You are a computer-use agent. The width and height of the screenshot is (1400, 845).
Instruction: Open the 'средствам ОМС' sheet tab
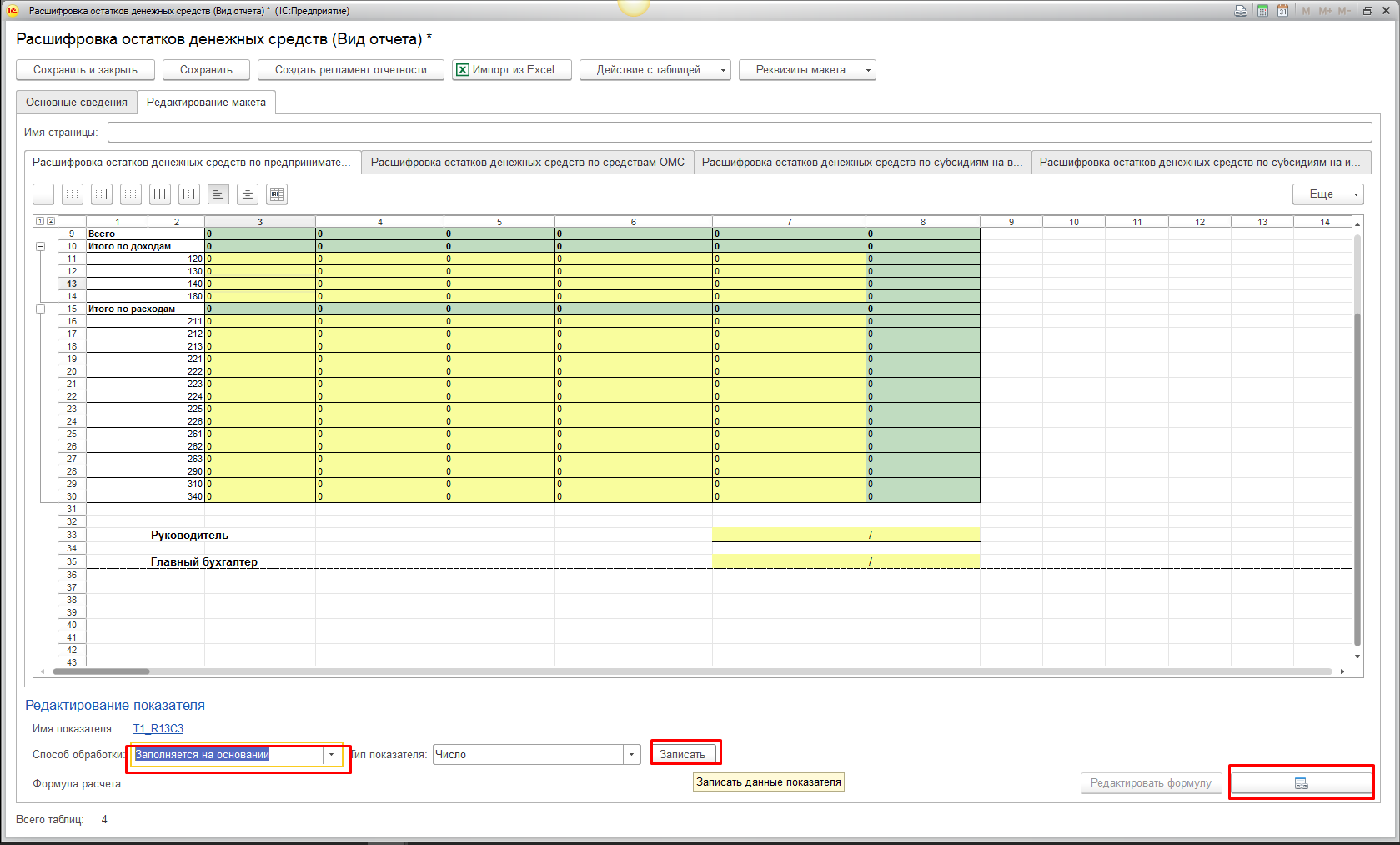(527, 163)
